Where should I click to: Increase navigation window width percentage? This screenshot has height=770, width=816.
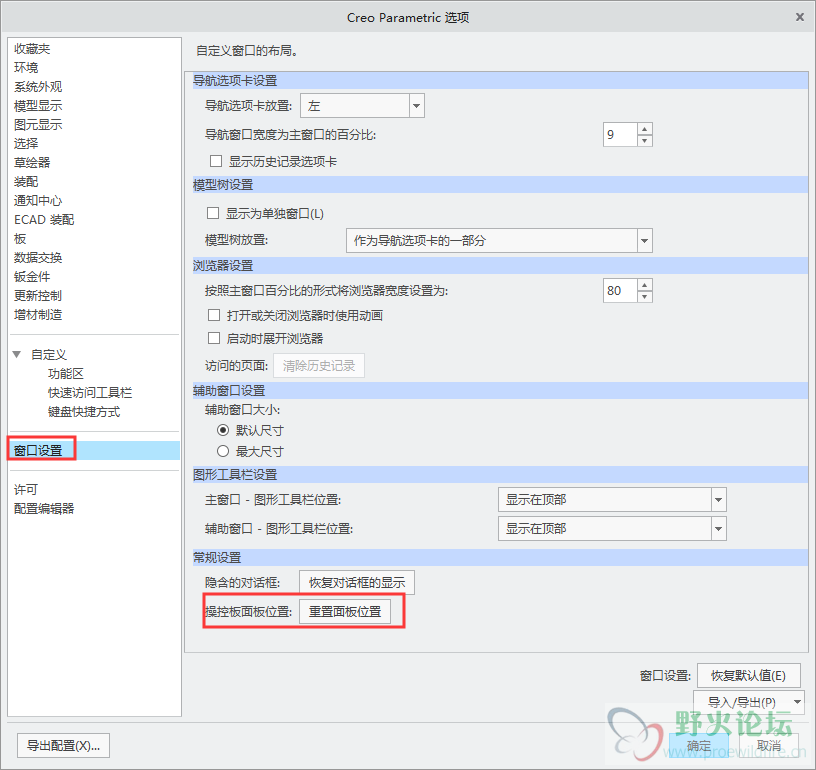(x=644, y=129)
